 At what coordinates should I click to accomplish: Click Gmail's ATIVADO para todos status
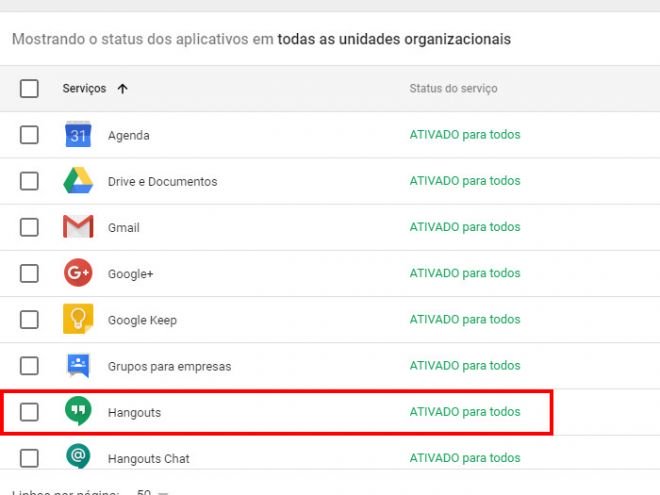click(465, 227)
